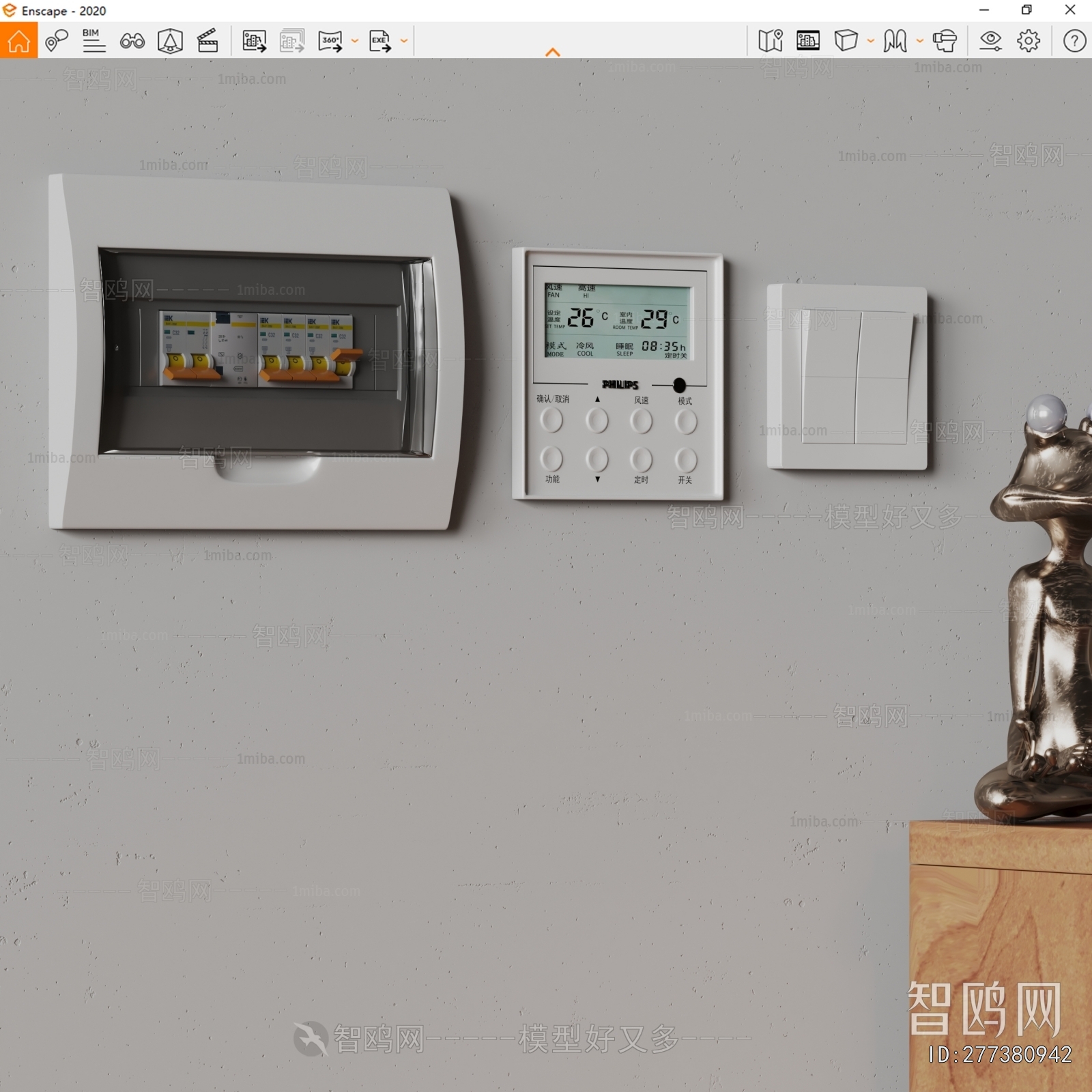Open the BIM information panel

(94, 40)
